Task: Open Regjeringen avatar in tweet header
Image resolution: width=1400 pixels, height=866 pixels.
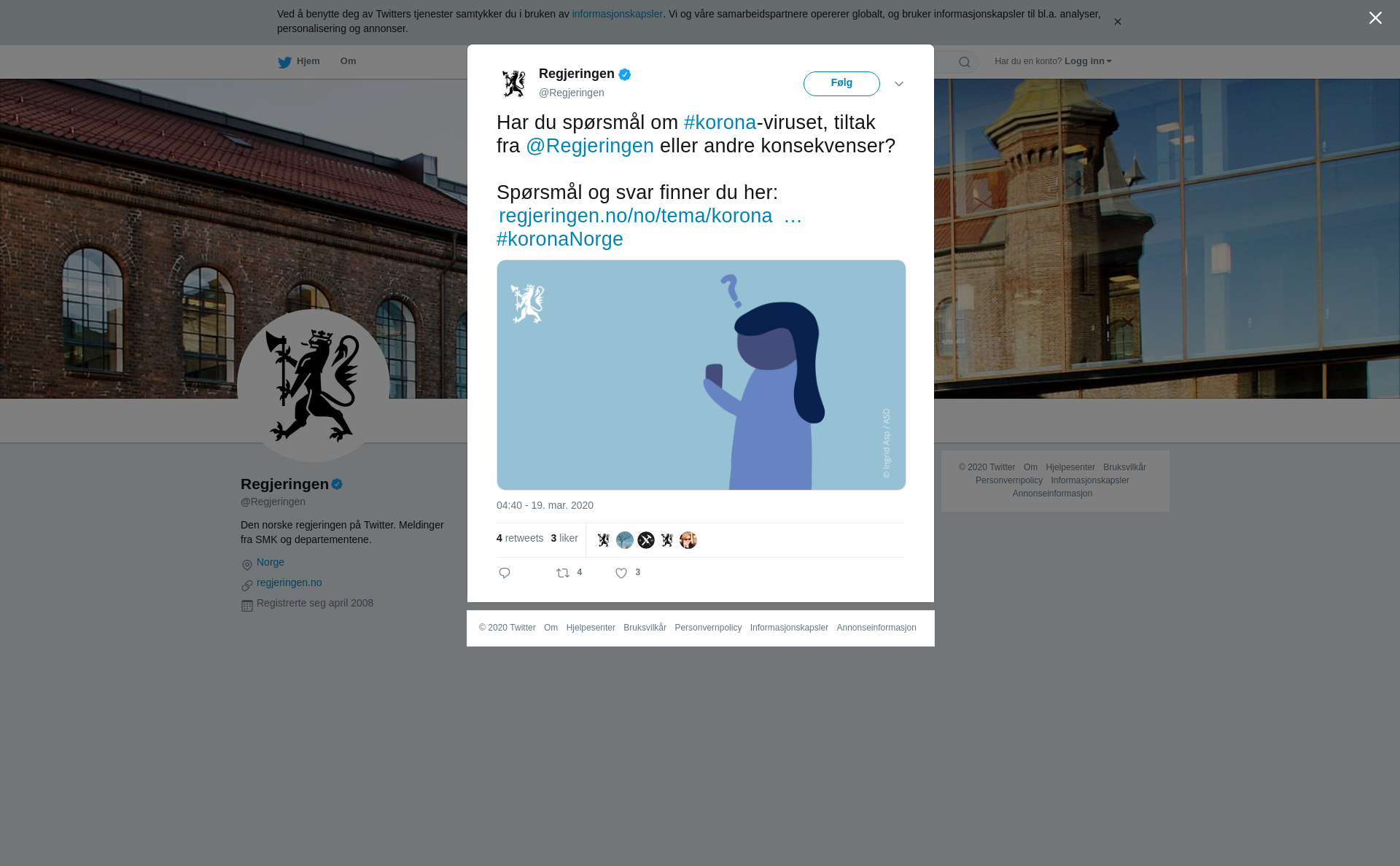Action: 514,83
